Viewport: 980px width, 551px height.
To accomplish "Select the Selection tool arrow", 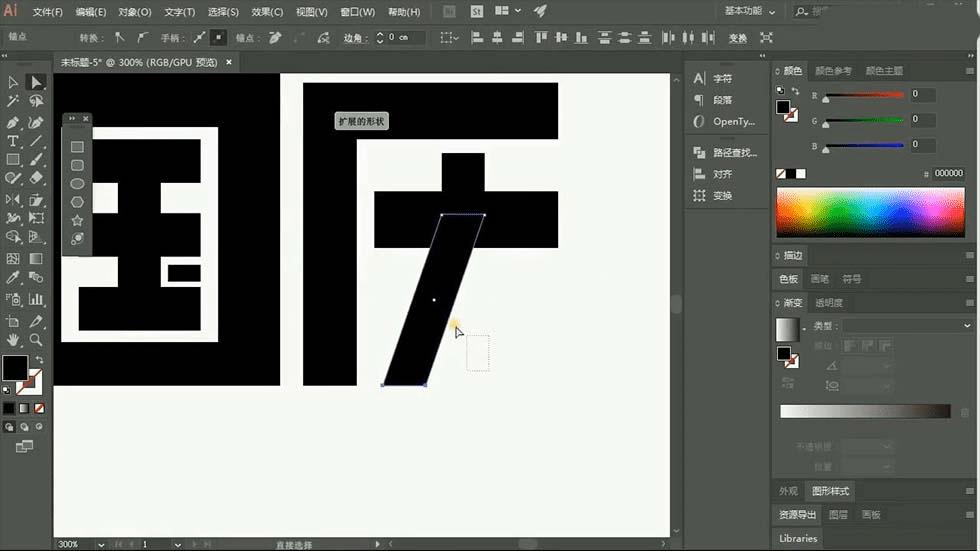I will coord(12,82).
